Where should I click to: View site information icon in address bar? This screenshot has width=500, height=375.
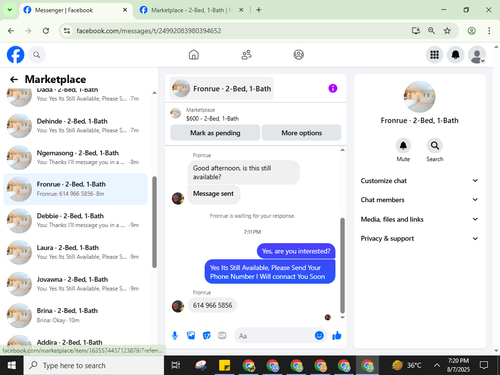point(67,31)
